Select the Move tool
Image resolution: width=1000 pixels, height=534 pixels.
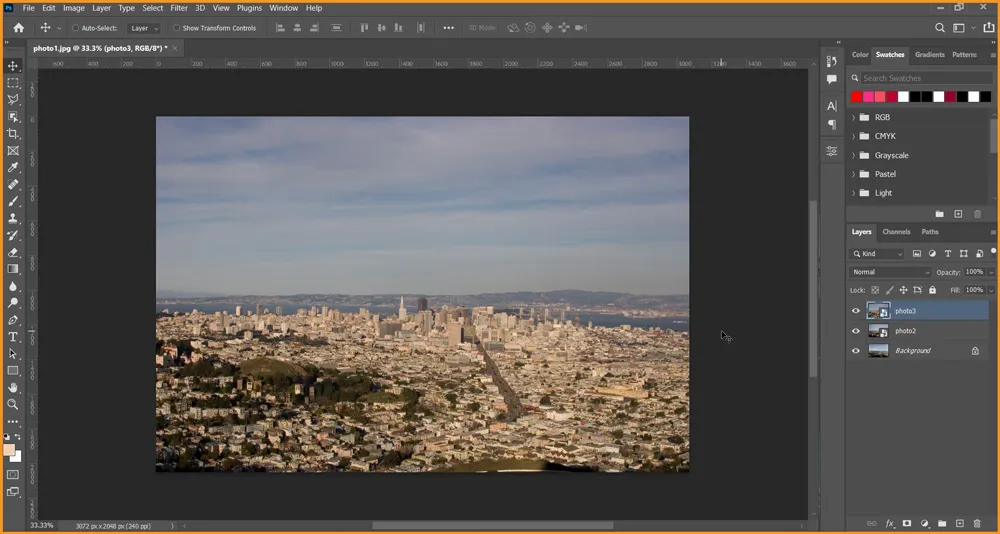(x=13, y=65)
